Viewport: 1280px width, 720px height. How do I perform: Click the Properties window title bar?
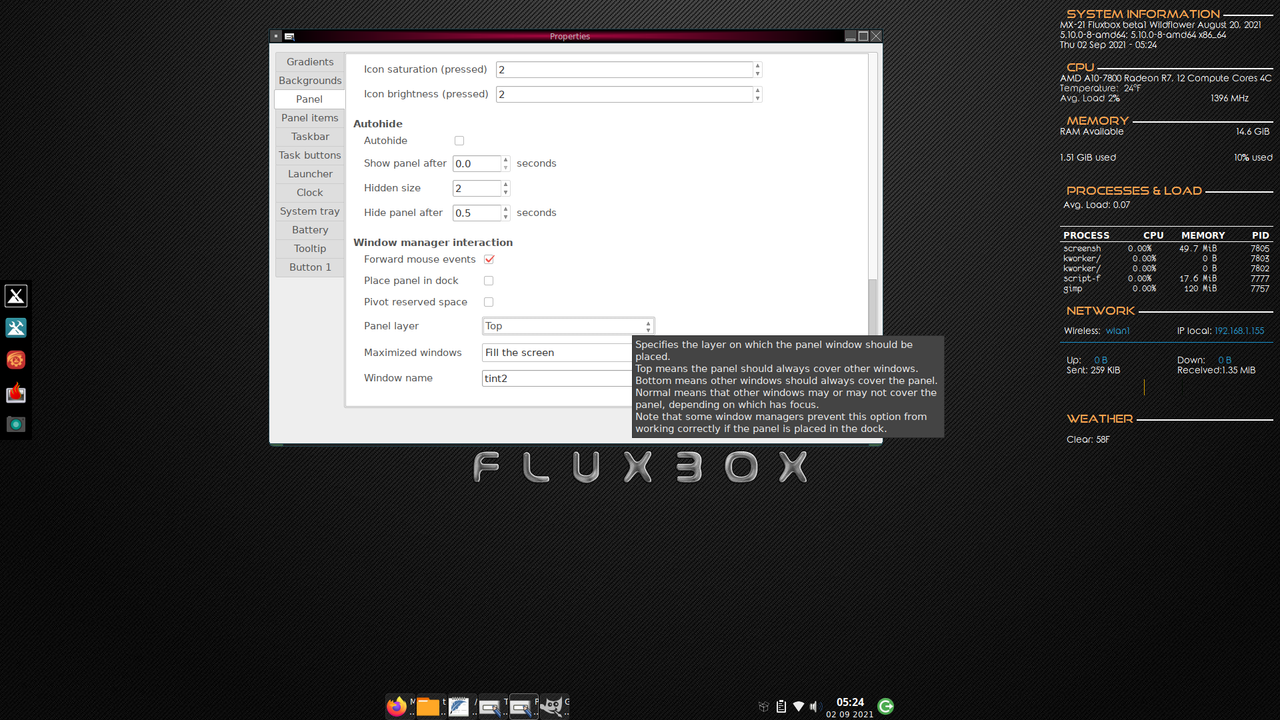coord(570,36)
